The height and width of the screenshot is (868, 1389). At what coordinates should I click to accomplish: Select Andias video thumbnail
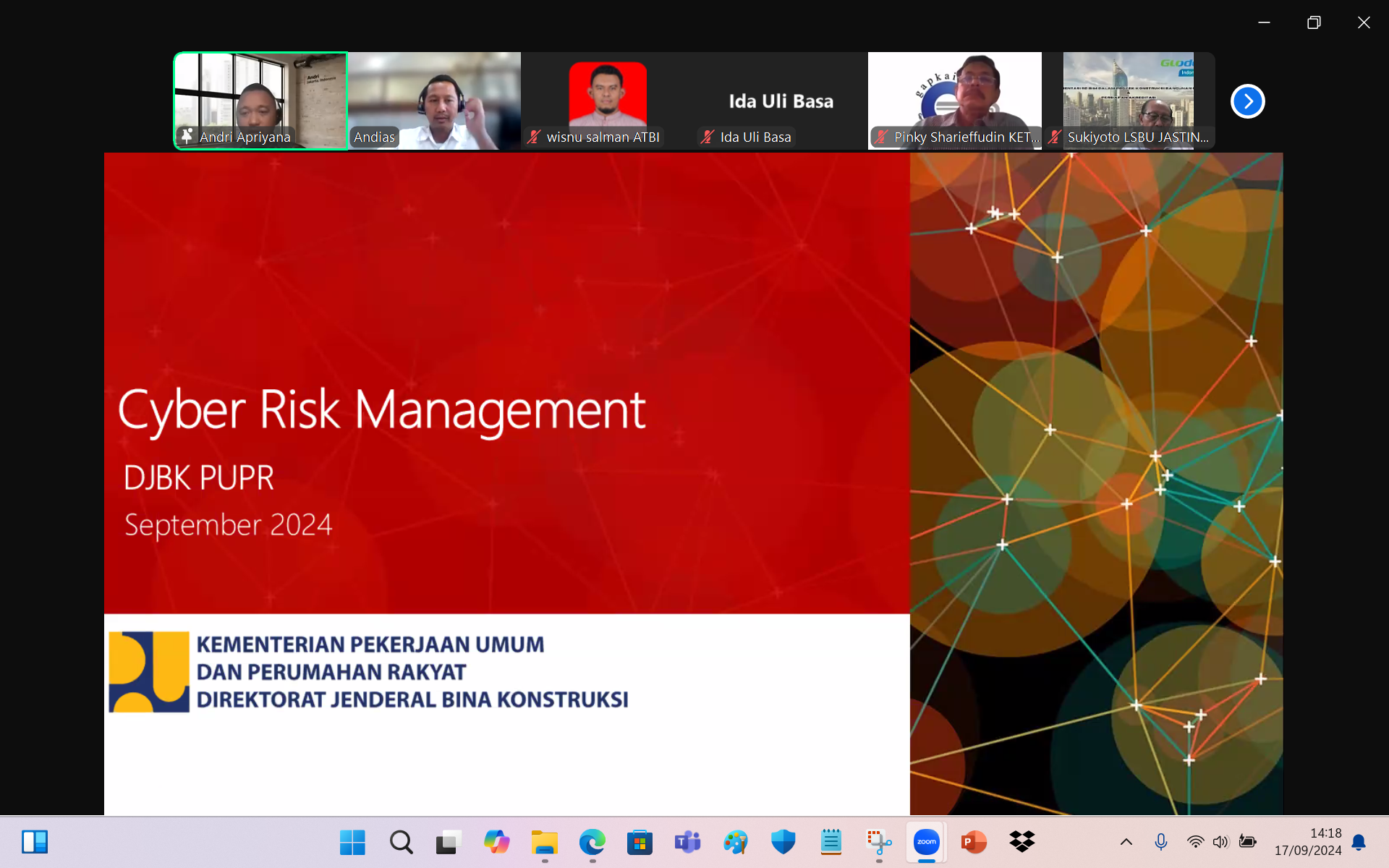[x=434, y=101]
